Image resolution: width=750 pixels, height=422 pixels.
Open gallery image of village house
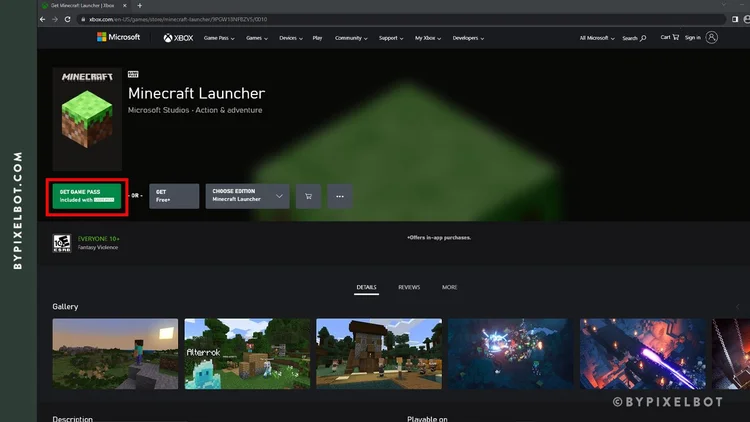(379, 354)
